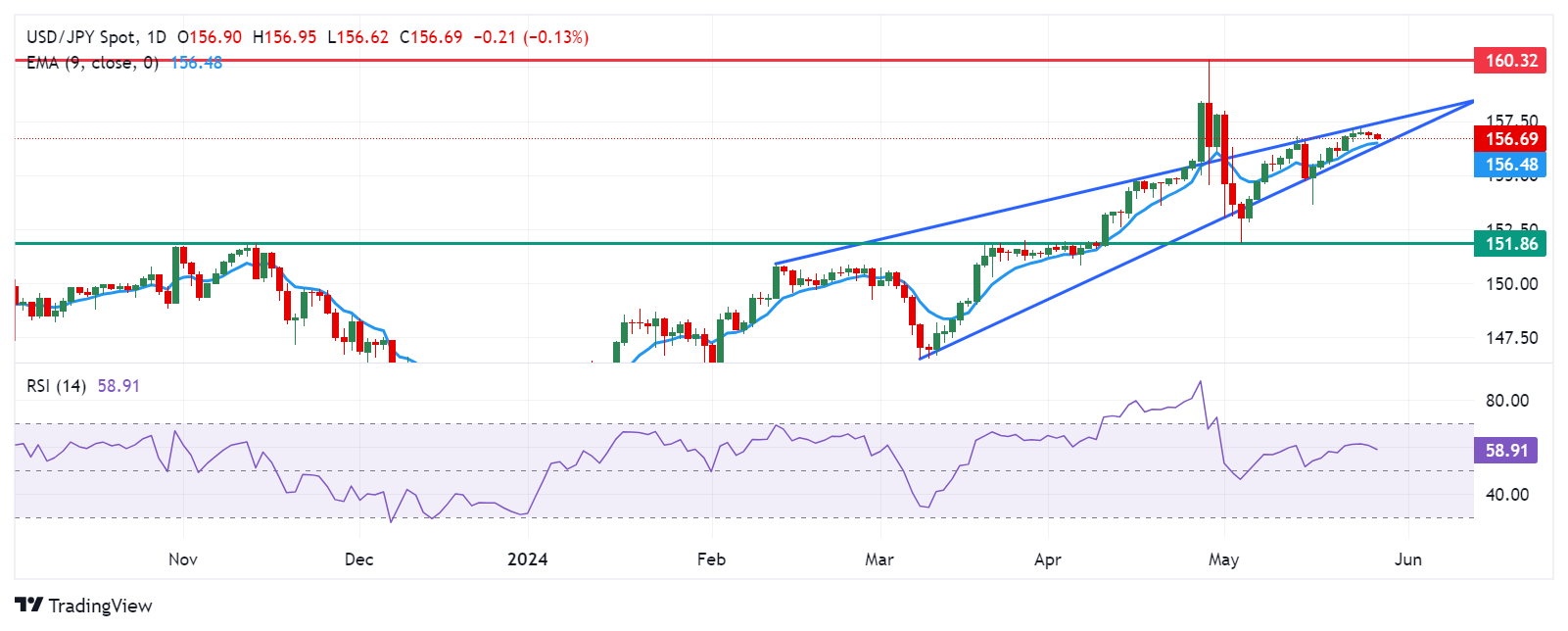Select the USD/JPY Spot symbol title

[82, 37]
